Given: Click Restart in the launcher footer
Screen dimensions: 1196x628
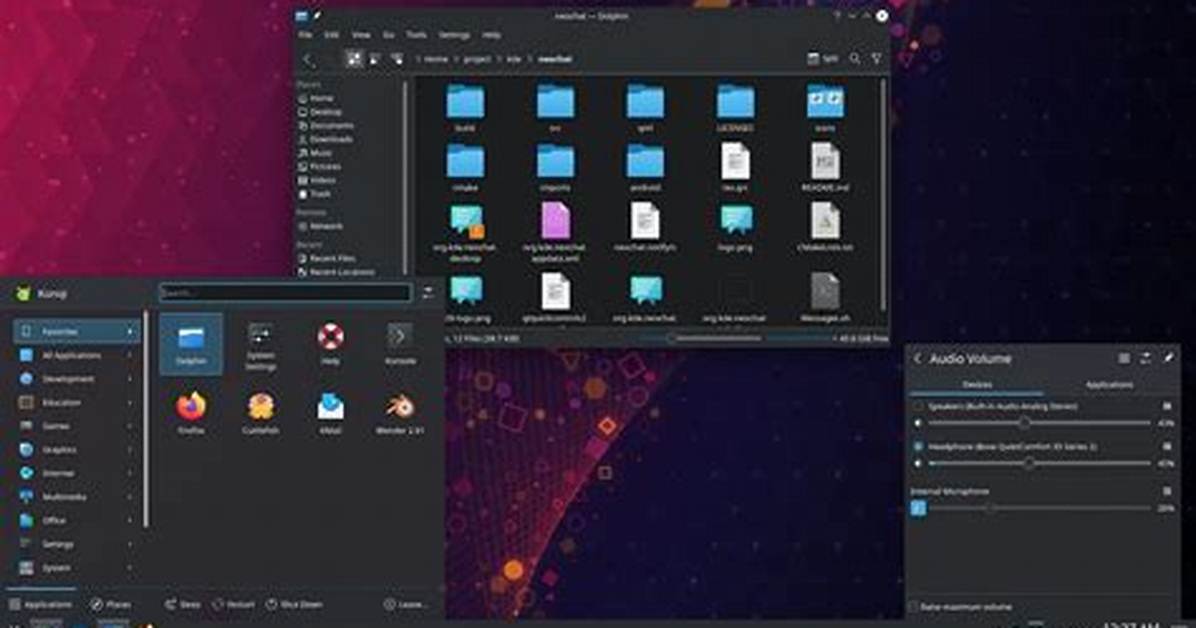Looking at the screenshot, I should [233, 604].
